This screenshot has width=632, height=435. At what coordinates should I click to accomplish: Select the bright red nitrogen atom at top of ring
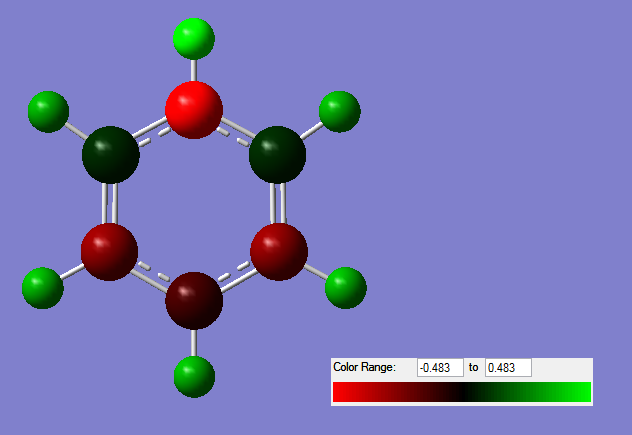(194, 110)
